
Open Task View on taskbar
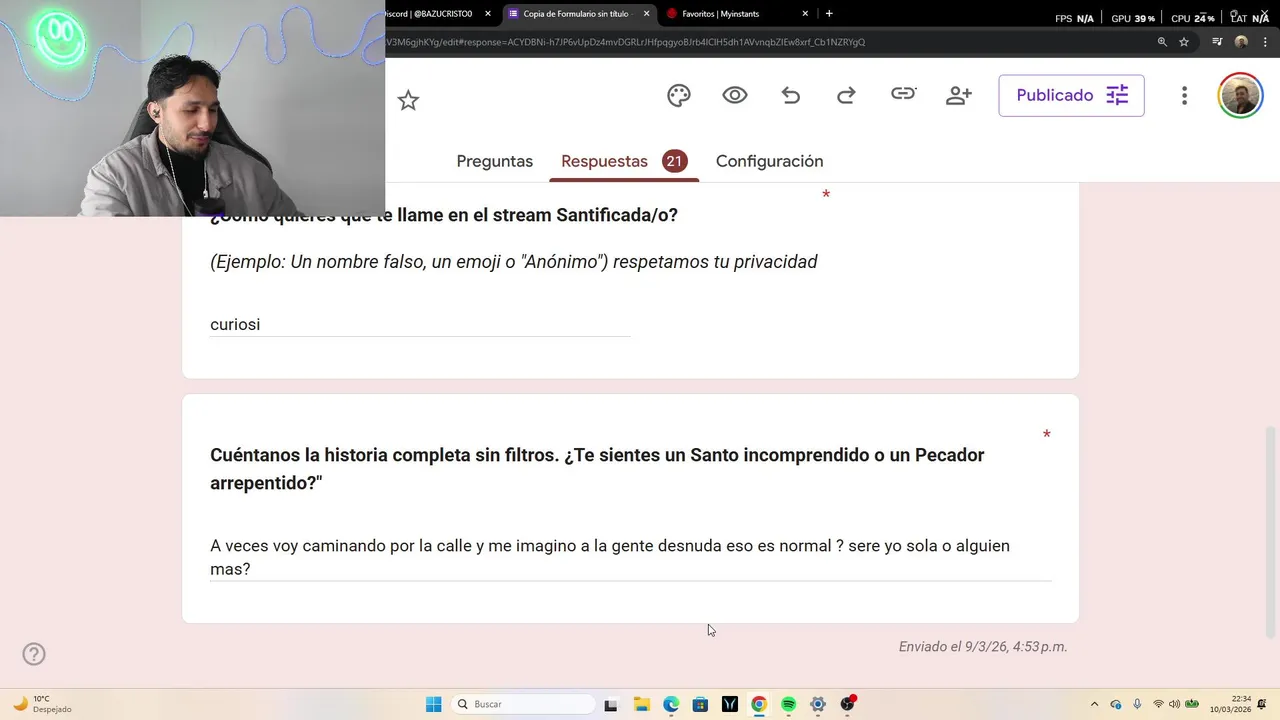tap(611, 704)
